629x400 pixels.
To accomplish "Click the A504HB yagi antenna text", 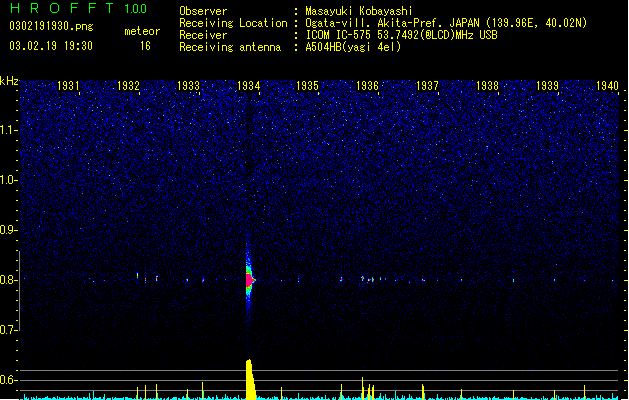I will coord(353,47).
